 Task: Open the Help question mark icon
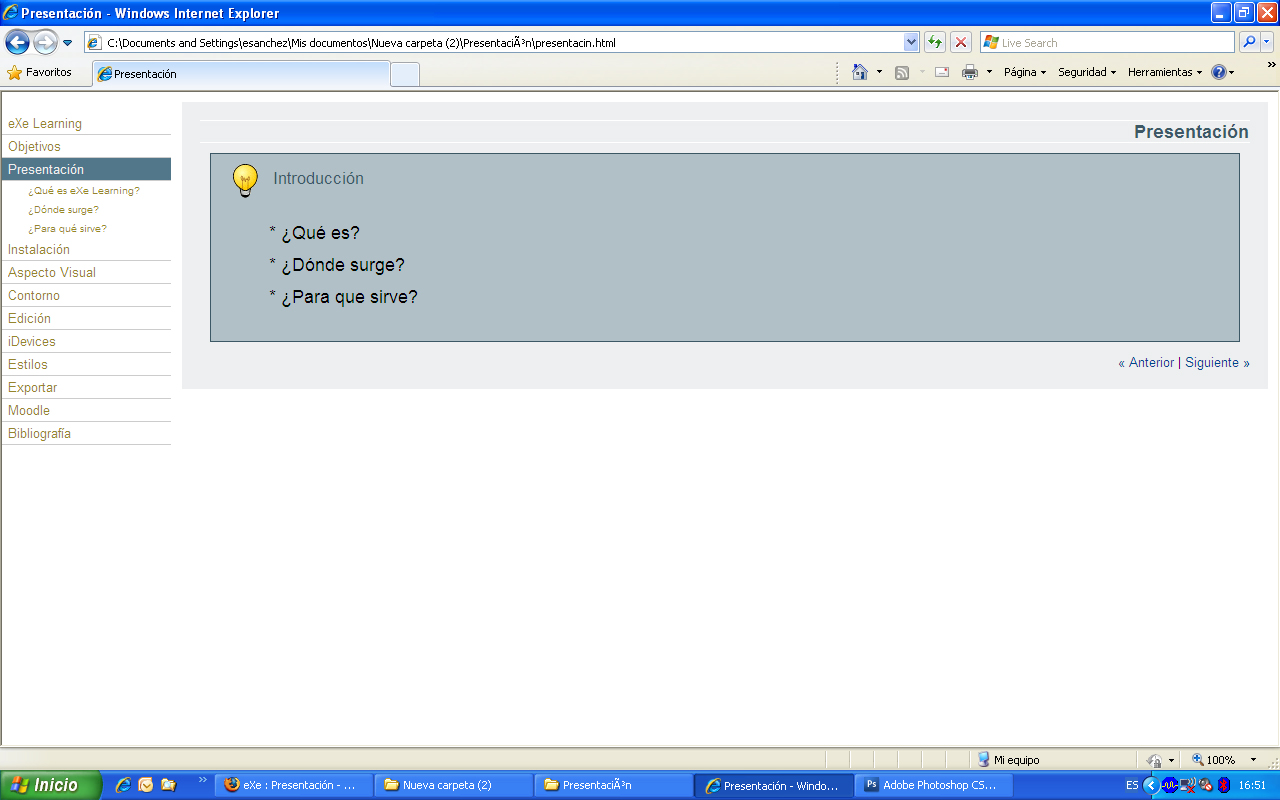(1218, 72)
